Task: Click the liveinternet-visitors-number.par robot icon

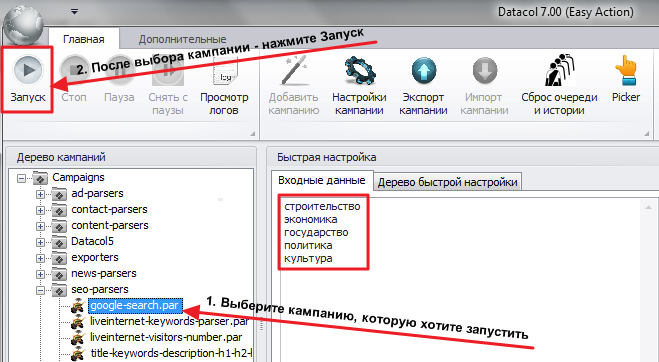Action: pos(78,338)
